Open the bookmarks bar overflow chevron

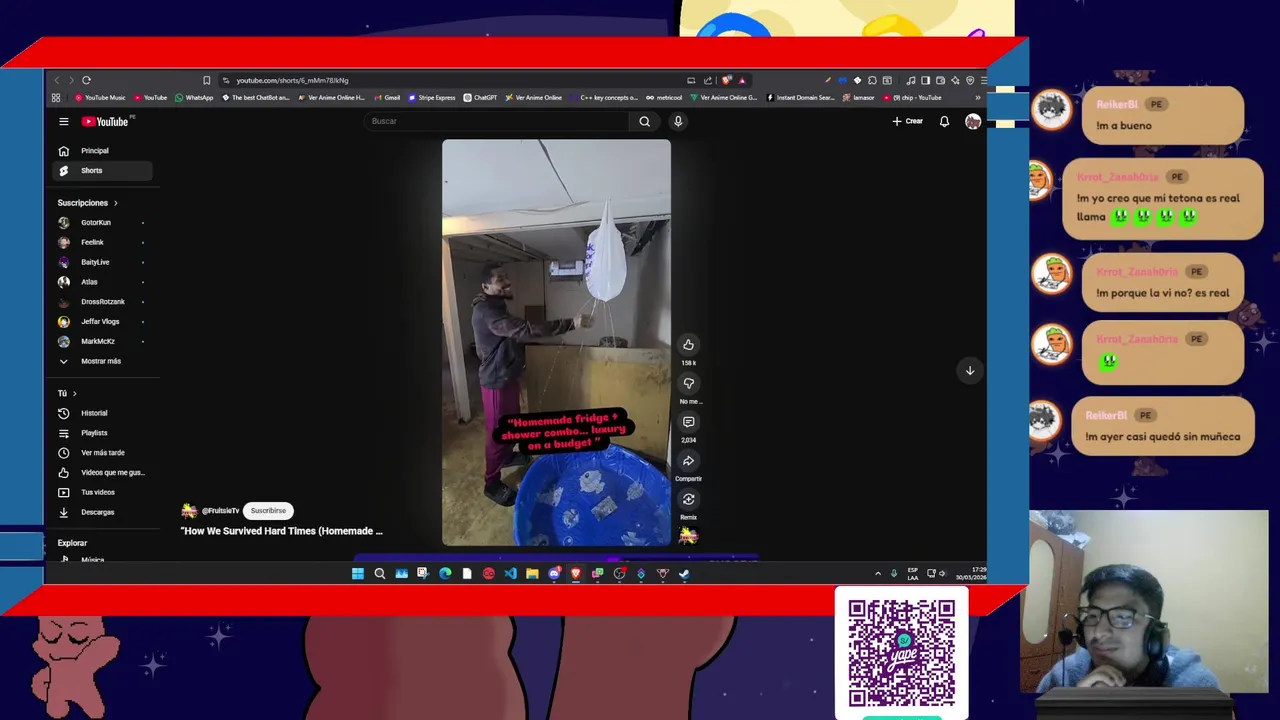click(x=977, y=98)
